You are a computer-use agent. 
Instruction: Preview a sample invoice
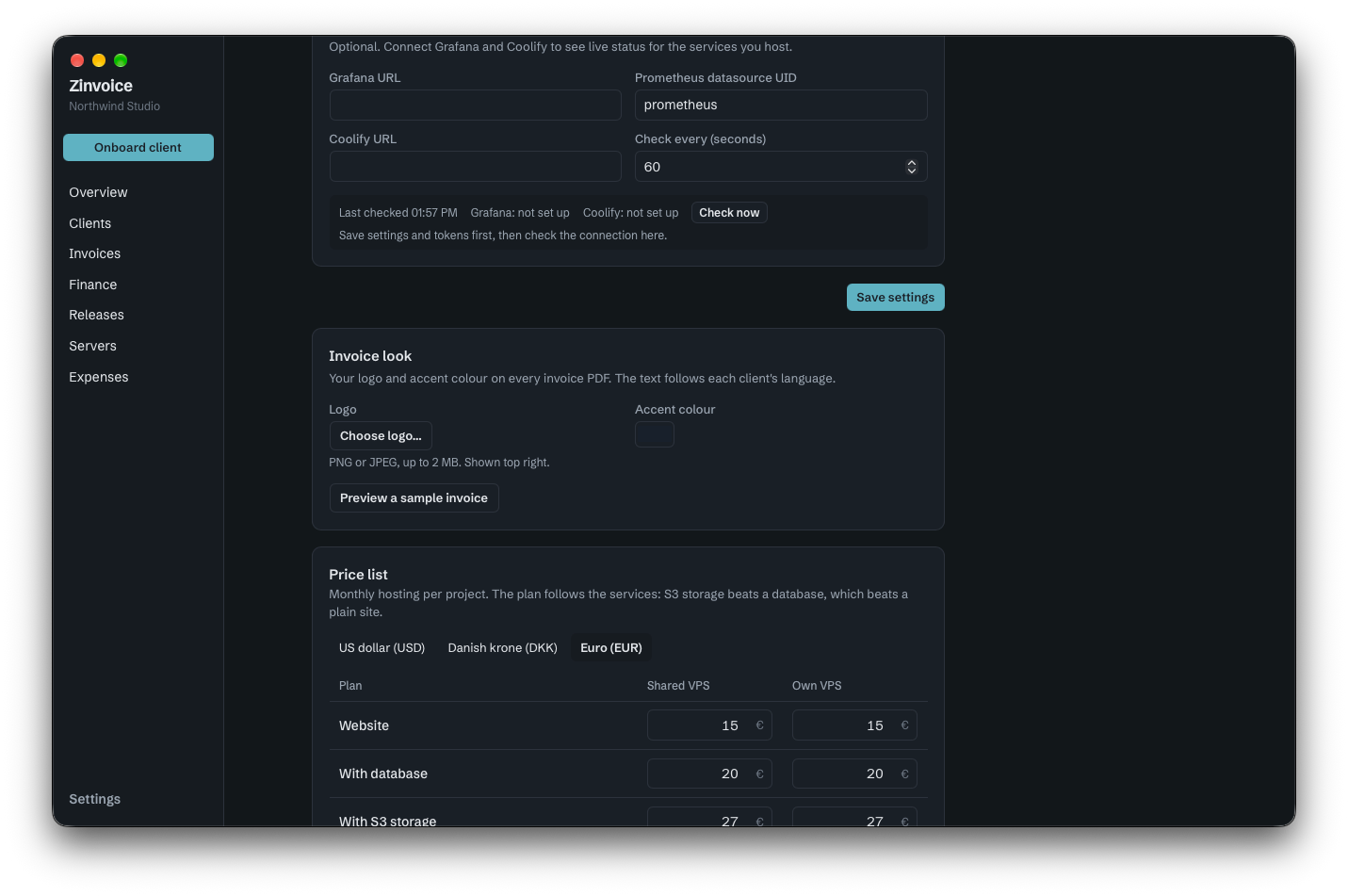point(414,498)
